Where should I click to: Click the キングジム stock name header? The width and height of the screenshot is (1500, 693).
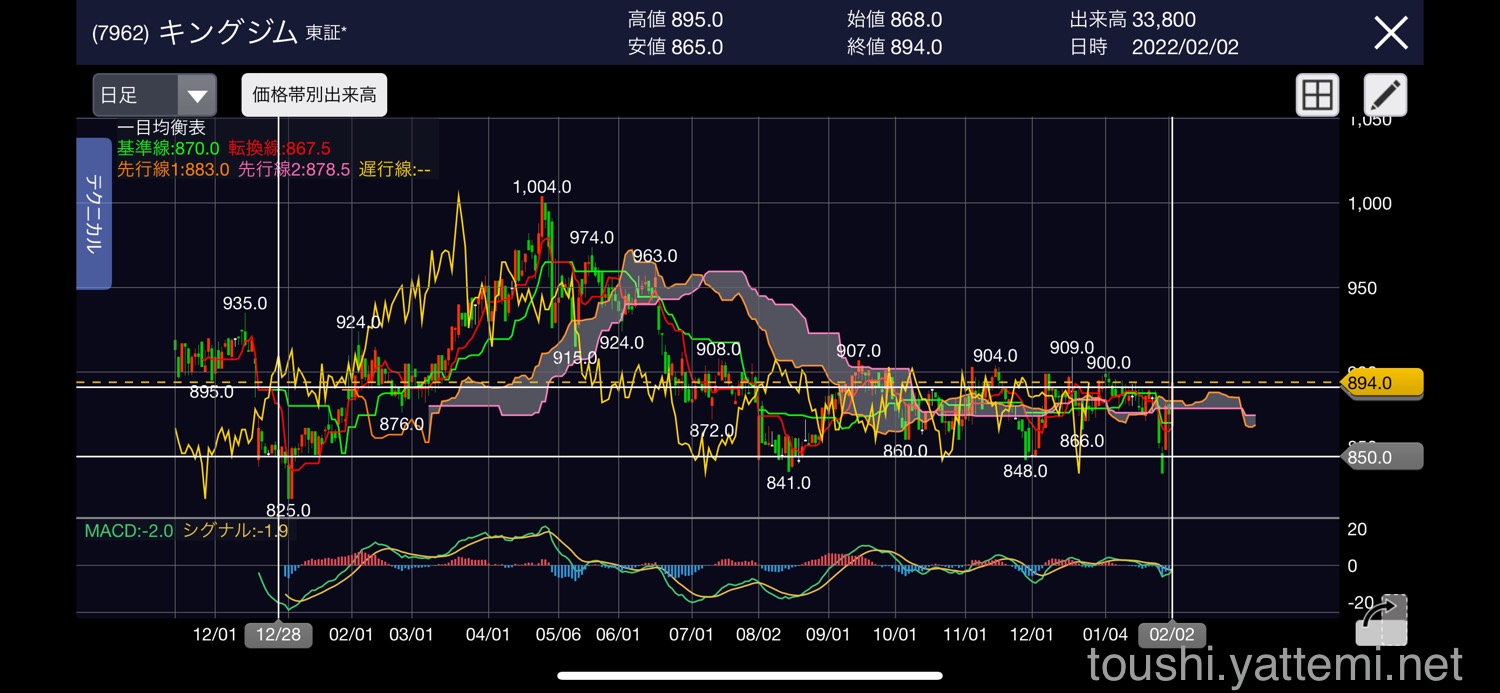coord(228,32)
